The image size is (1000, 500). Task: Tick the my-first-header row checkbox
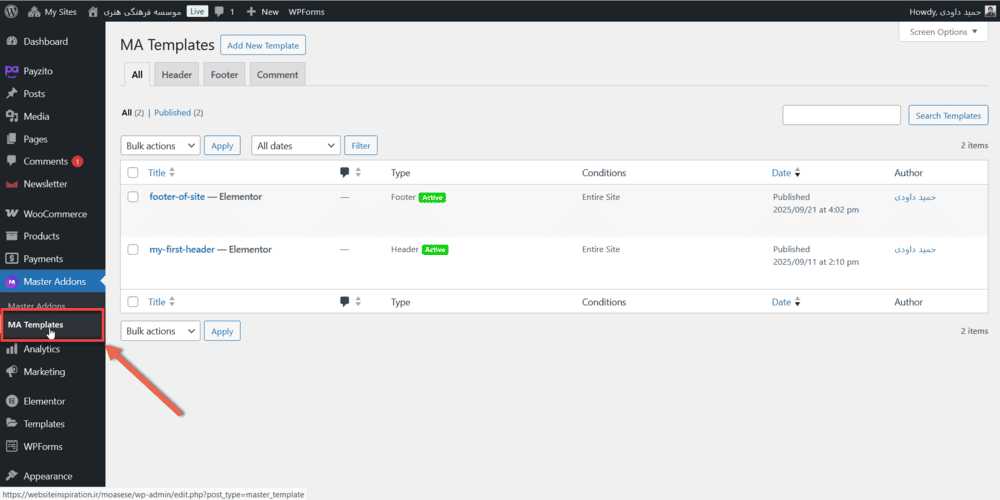pos(133,249)
